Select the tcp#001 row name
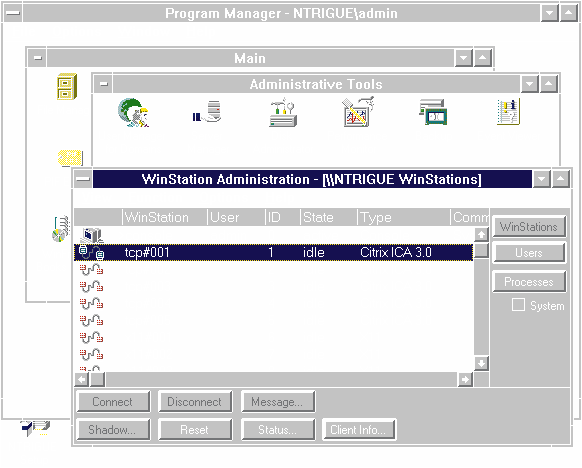 tap(147, 252)
